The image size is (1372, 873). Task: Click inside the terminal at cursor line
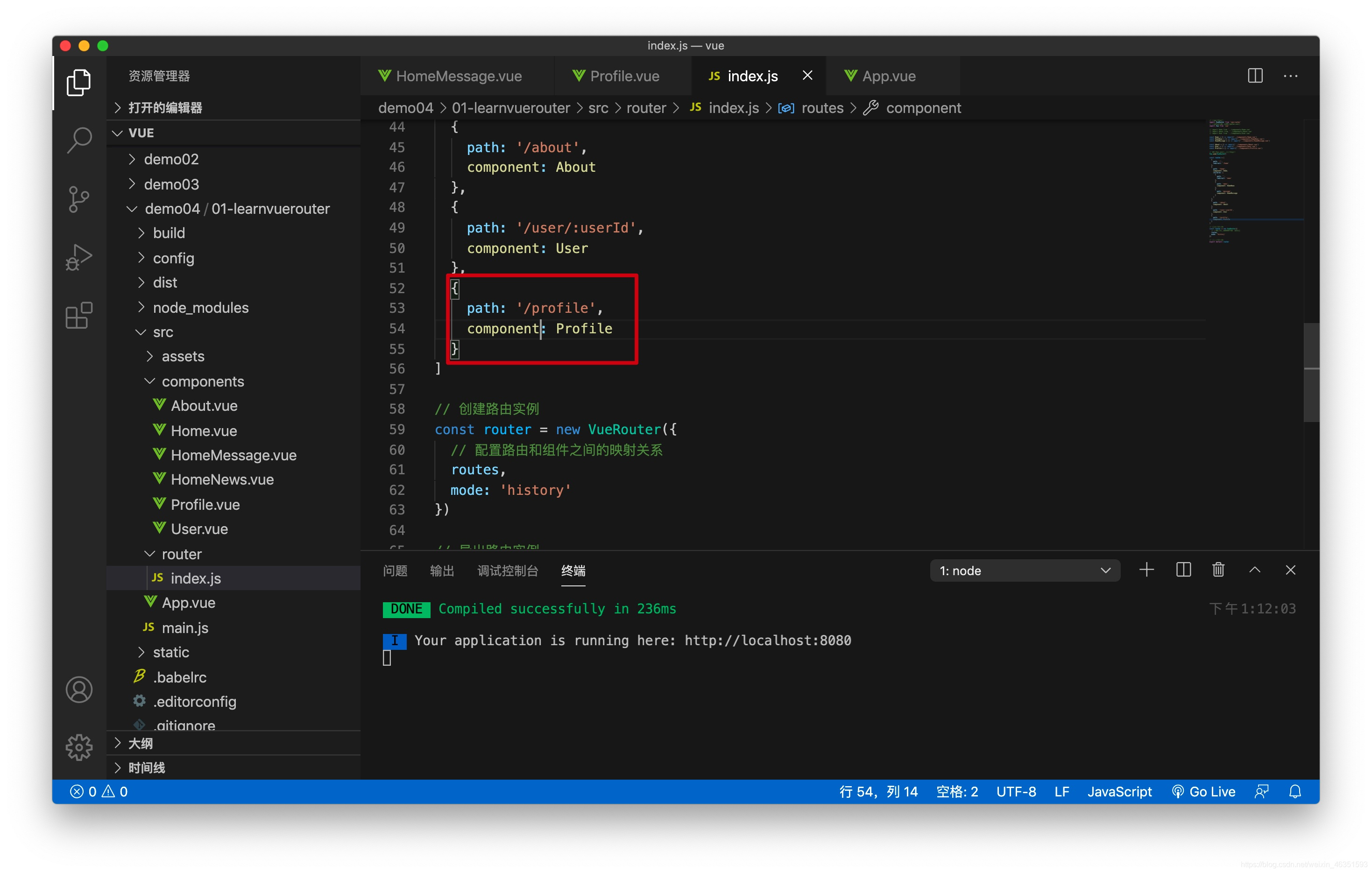click(387, 658)
